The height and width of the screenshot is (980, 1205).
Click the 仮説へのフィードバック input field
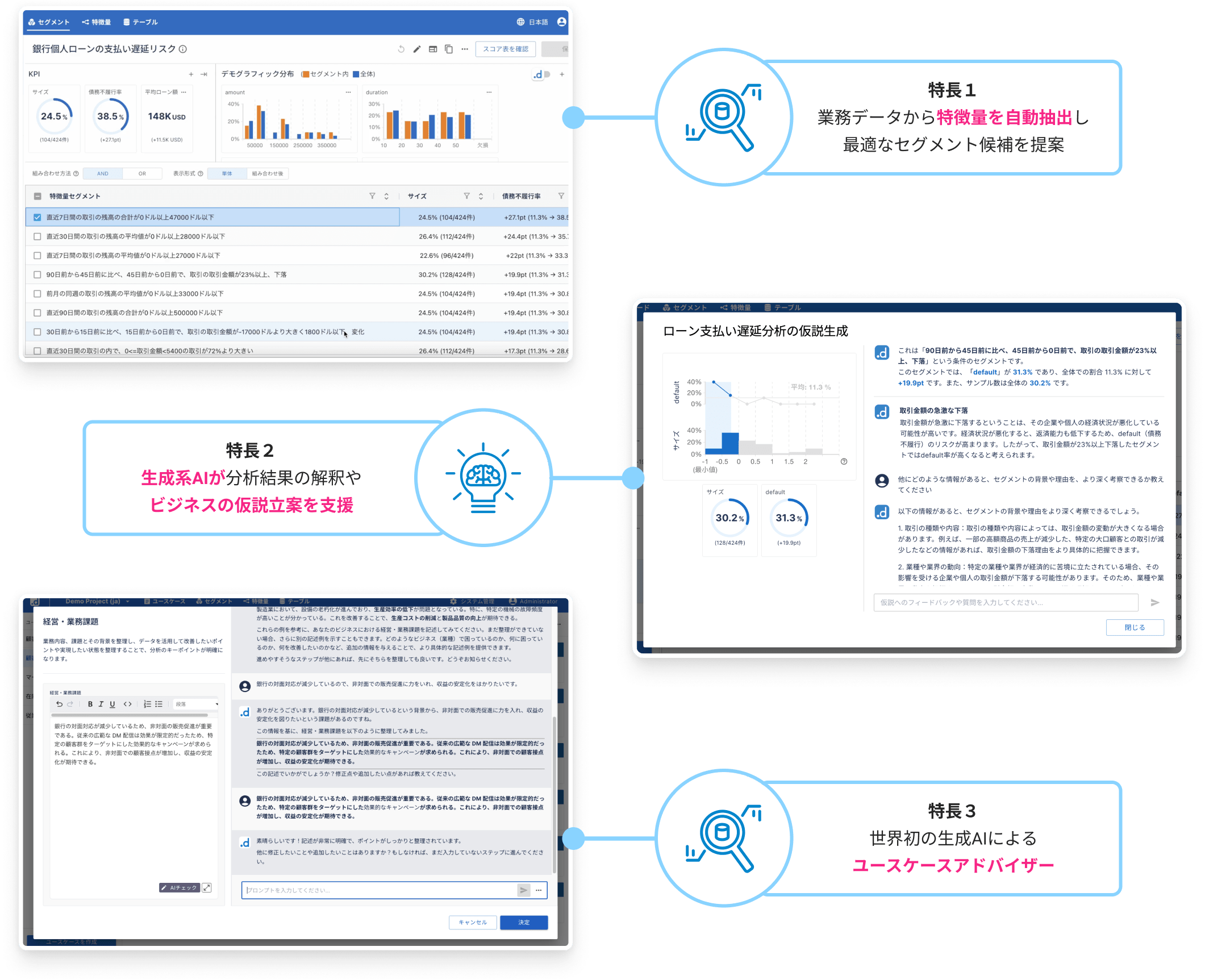(x=1006, y=603)
